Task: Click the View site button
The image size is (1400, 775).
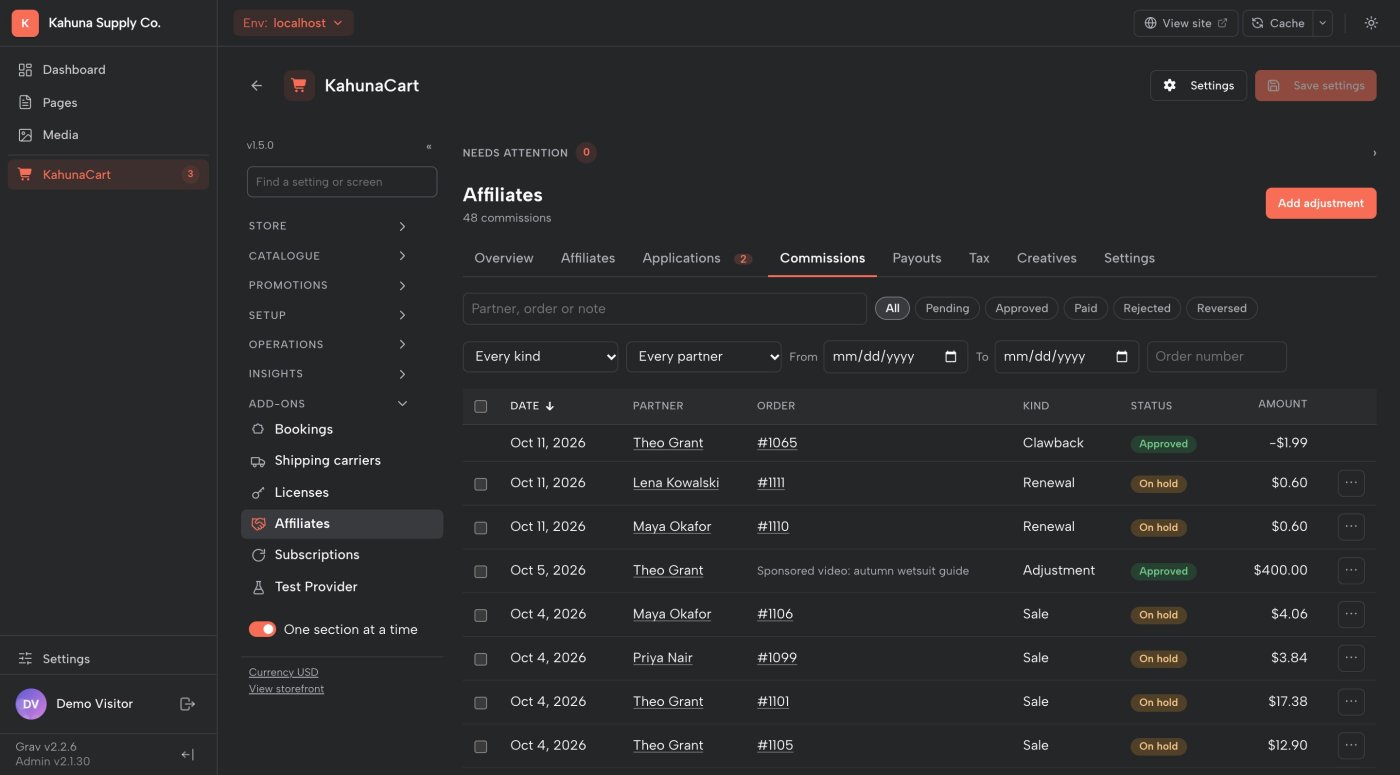Action: (x=1186, y=23)
